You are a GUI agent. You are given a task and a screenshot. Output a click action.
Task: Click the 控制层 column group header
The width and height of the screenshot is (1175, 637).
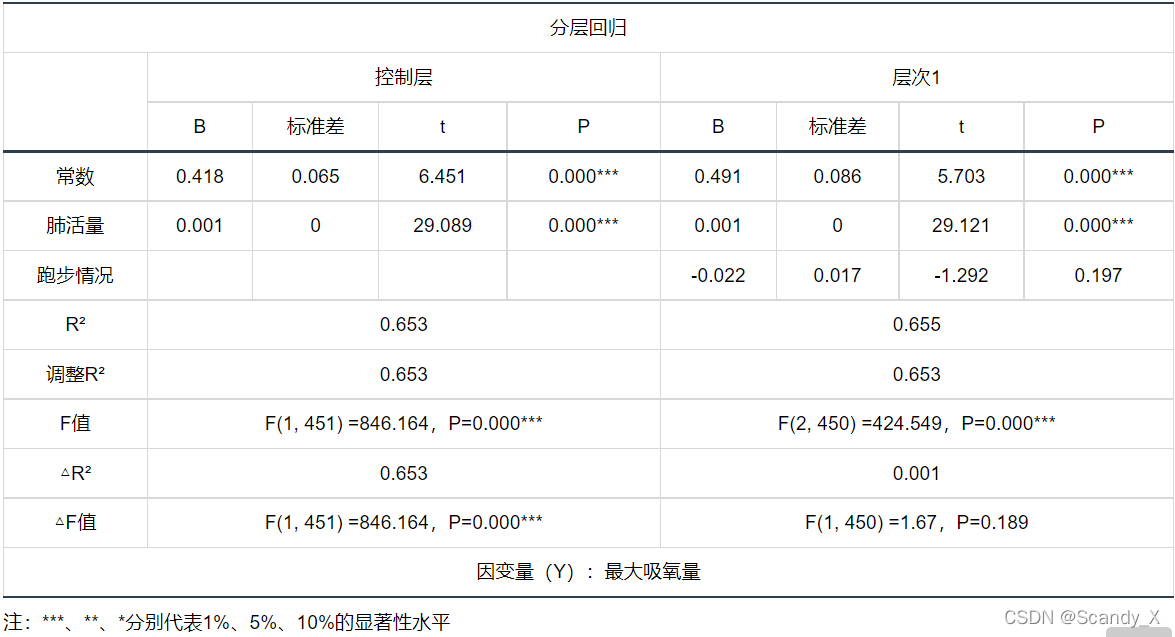point(403,77)
